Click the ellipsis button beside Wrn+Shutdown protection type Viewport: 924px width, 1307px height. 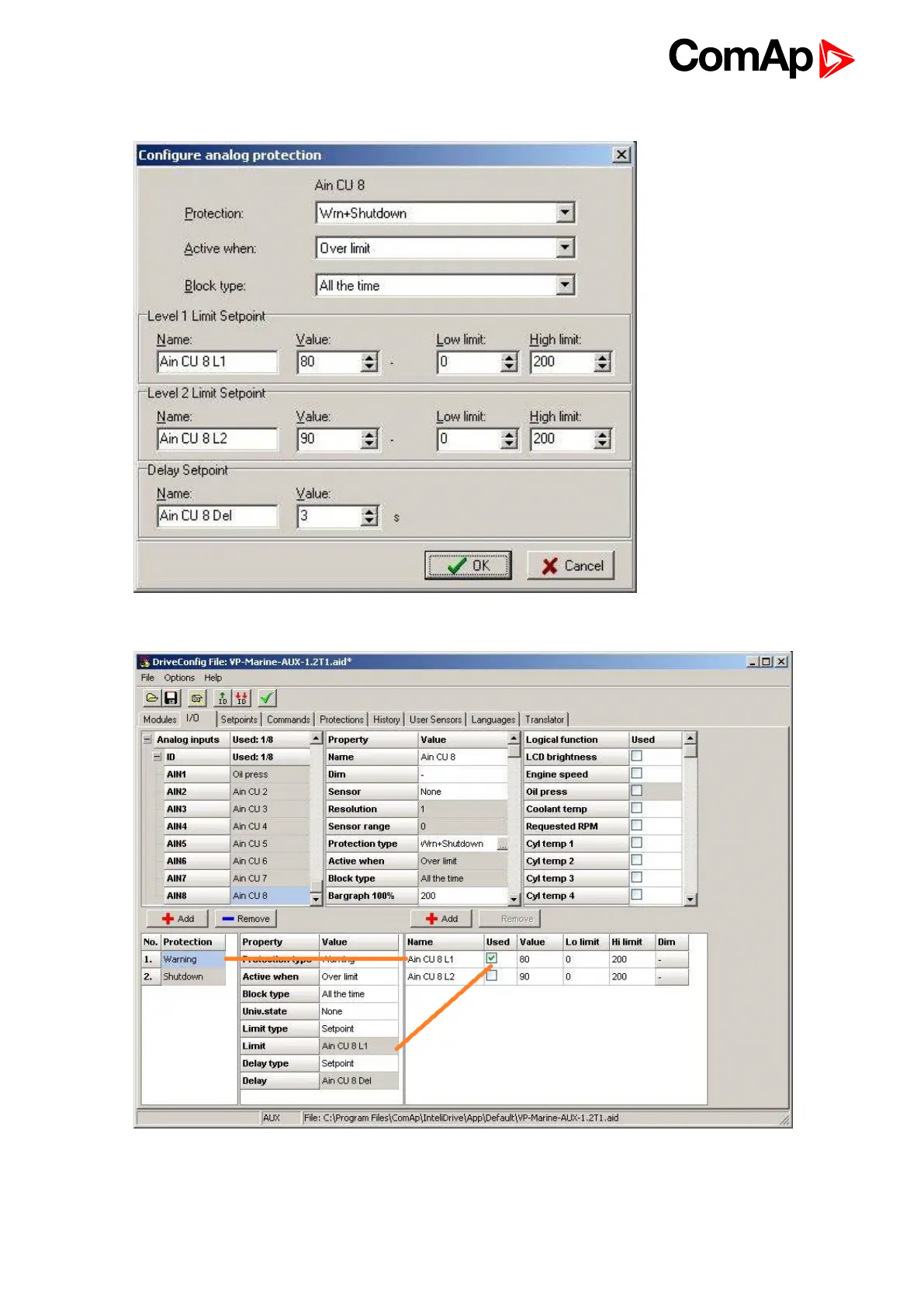tap(502, 844)
